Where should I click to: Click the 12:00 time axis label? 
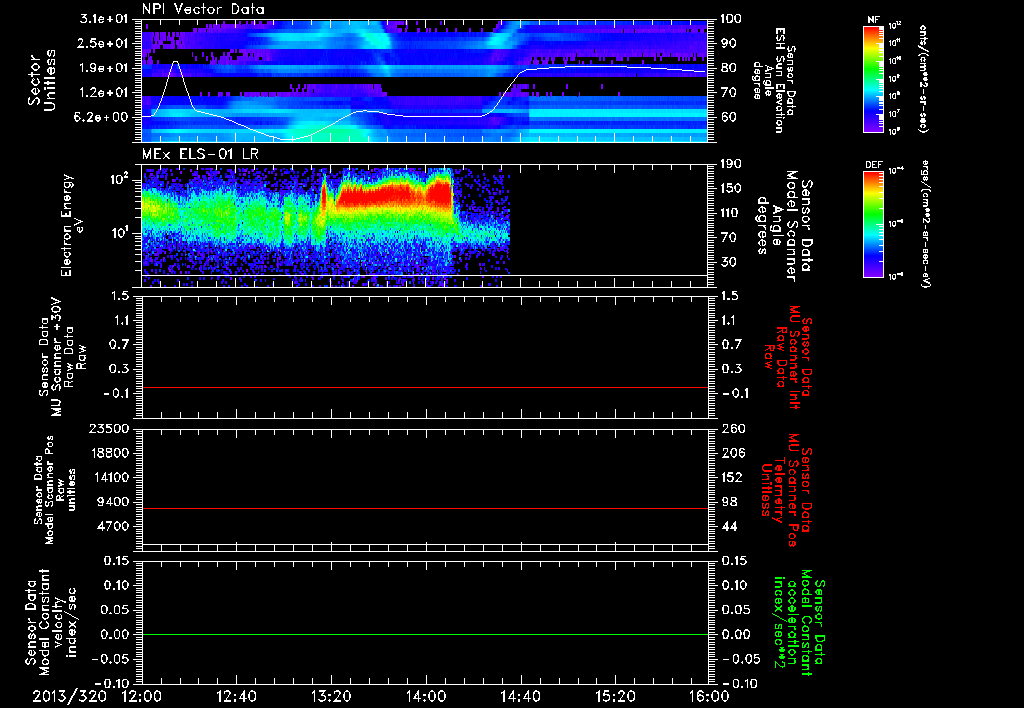tap(142, 695)
